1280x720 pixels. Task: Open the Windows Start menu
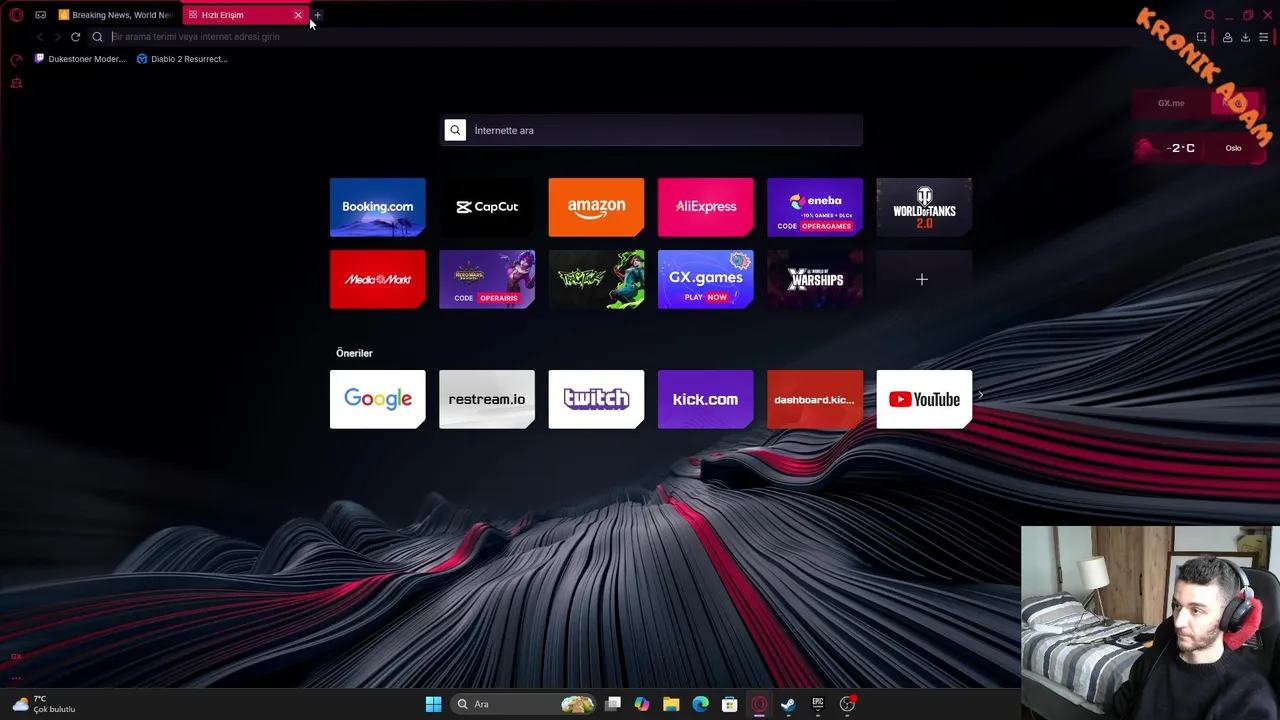433,704
